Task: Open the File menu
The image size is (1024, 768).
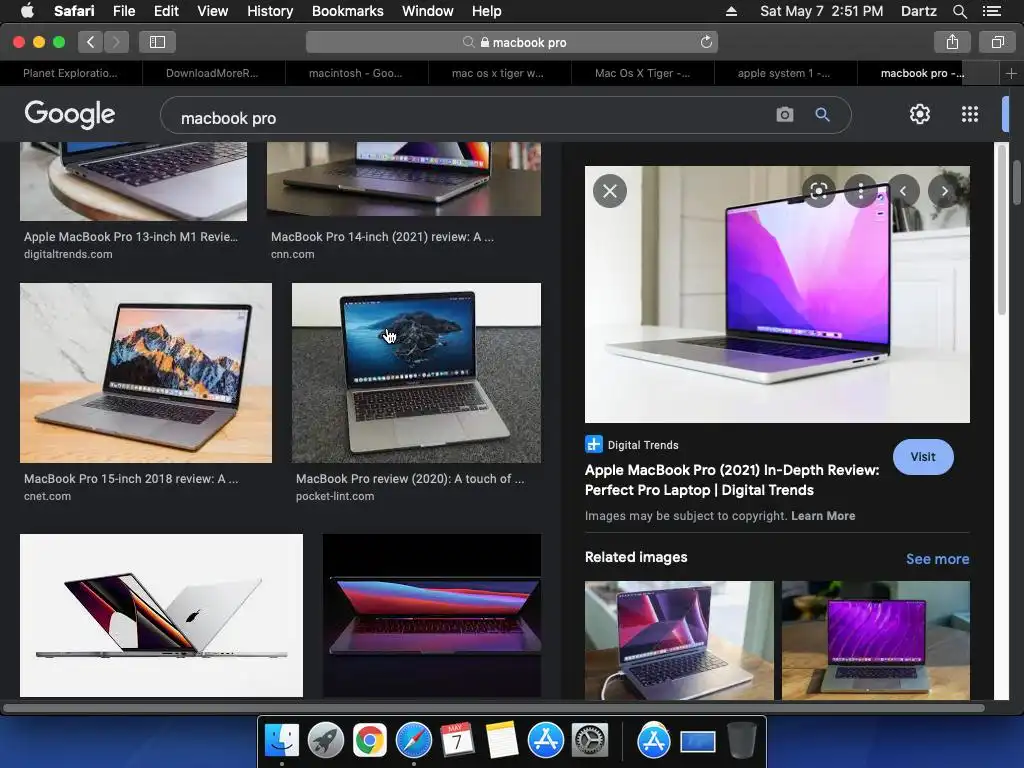Action: coord(123,11)
